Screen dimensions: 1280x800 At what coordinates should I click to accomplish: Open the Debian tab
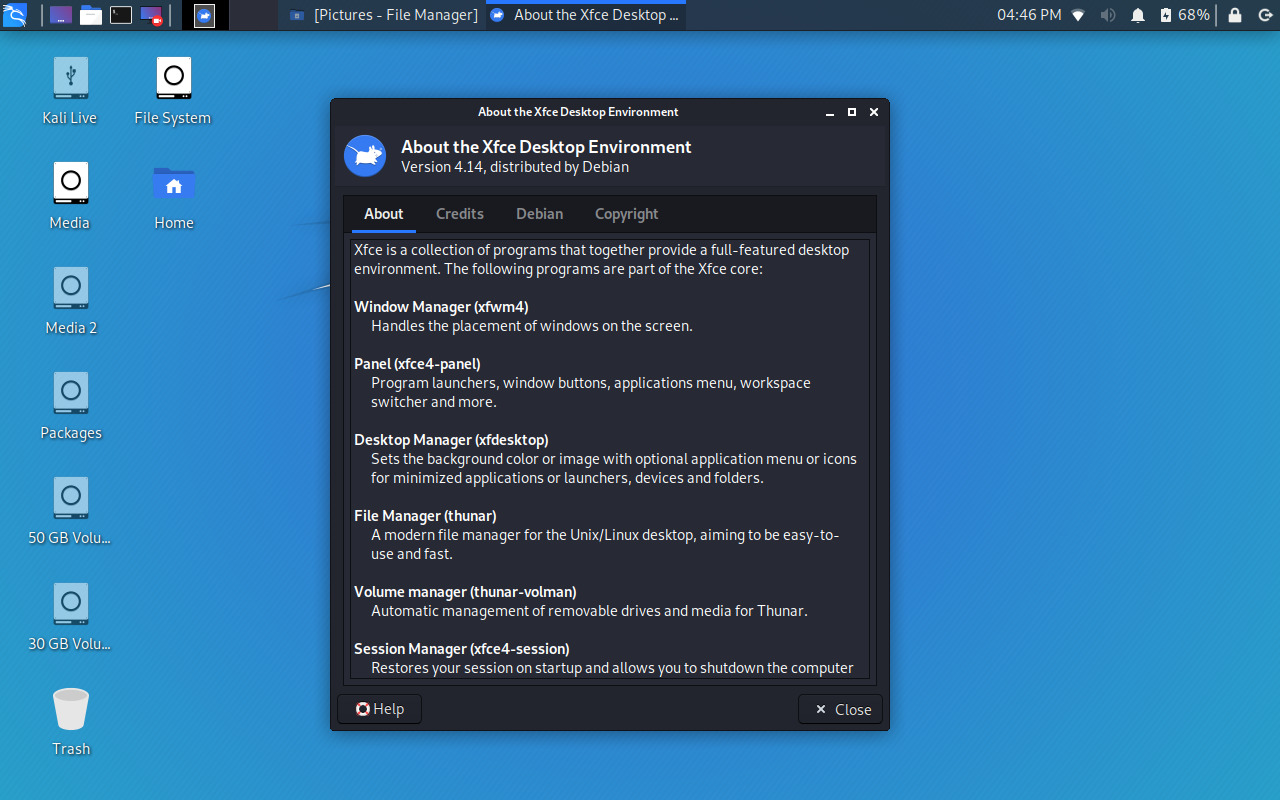pos(539,213)
